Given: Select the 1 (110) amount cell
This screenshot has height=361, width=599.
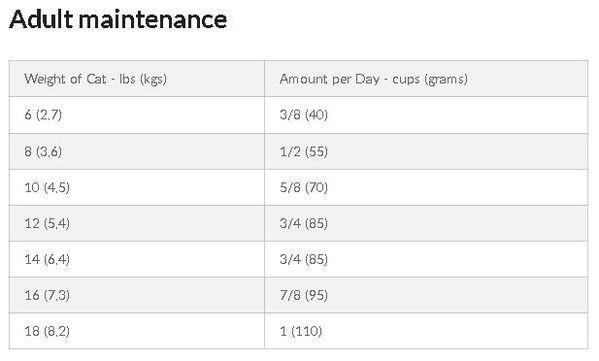Looking at the screenshot, I should click(426, 331).
